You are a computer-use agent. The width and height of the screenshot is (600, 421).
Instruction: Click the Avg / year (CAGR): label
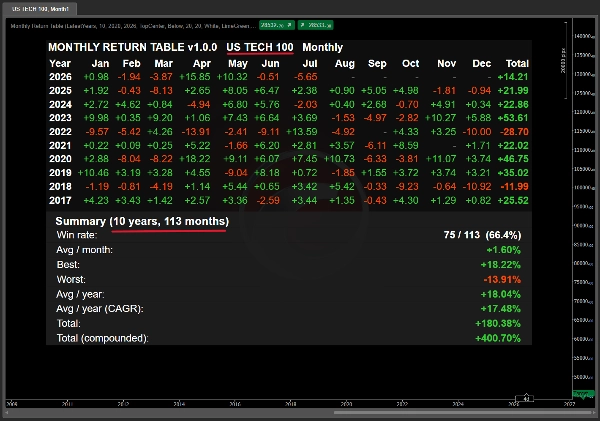pyautogui.click(x=99, y=309)
